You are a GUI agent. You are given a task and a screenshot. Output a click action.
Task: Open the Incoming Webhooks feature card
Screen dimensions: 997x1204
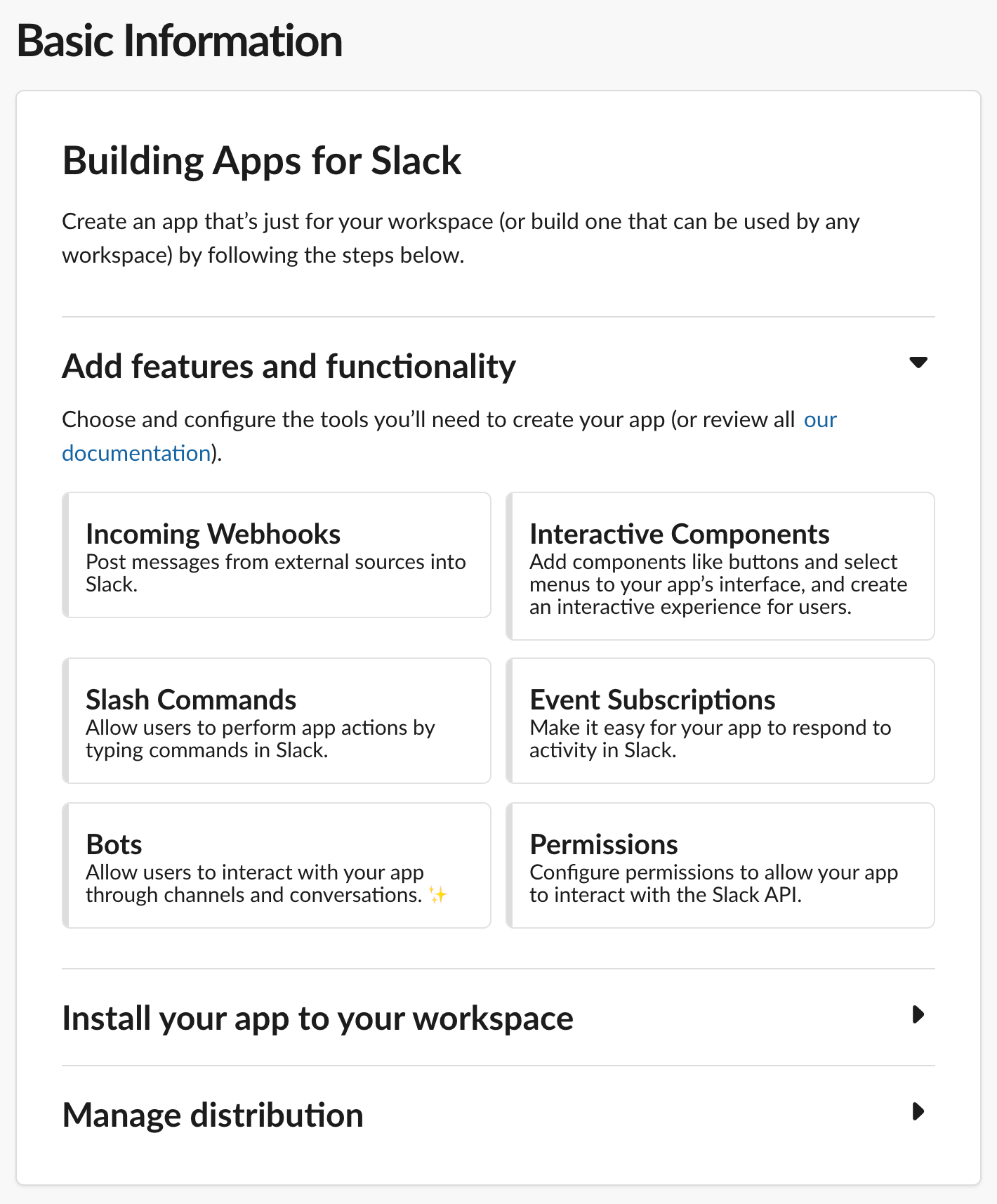coord(277,555)
